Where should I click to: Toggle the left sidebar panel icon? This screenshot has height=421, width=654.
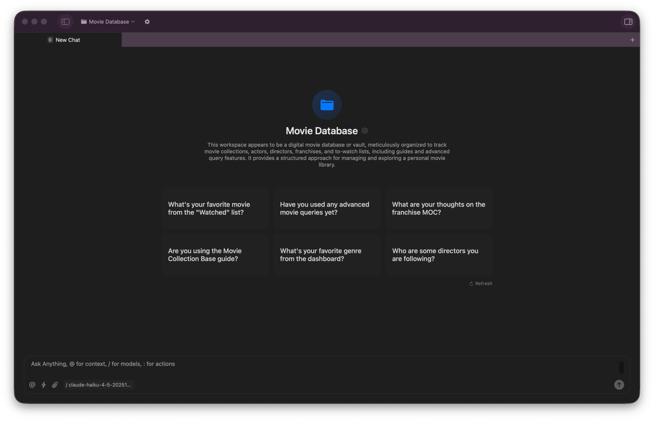point(65,22)
